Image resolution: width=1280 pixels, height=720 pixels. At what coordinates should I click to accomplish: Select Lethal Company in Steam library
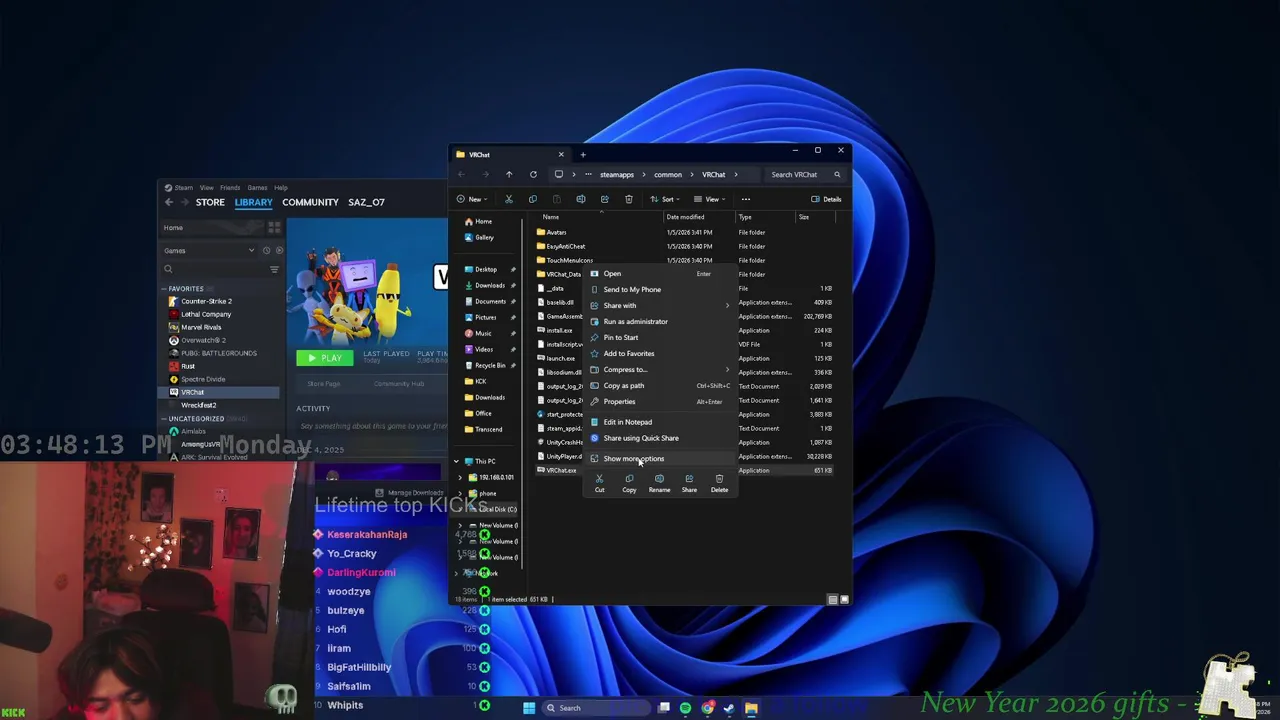click(205, 314)
